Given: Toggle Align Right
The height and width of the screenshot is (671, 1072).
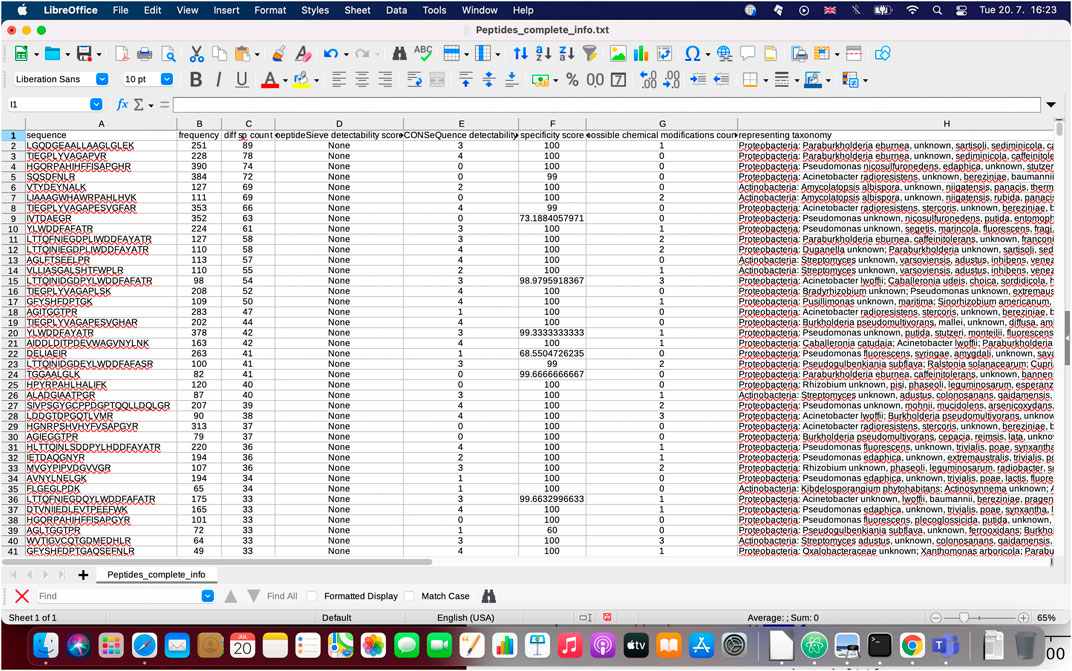Looking at the screenshot, I should click(385, 80).
